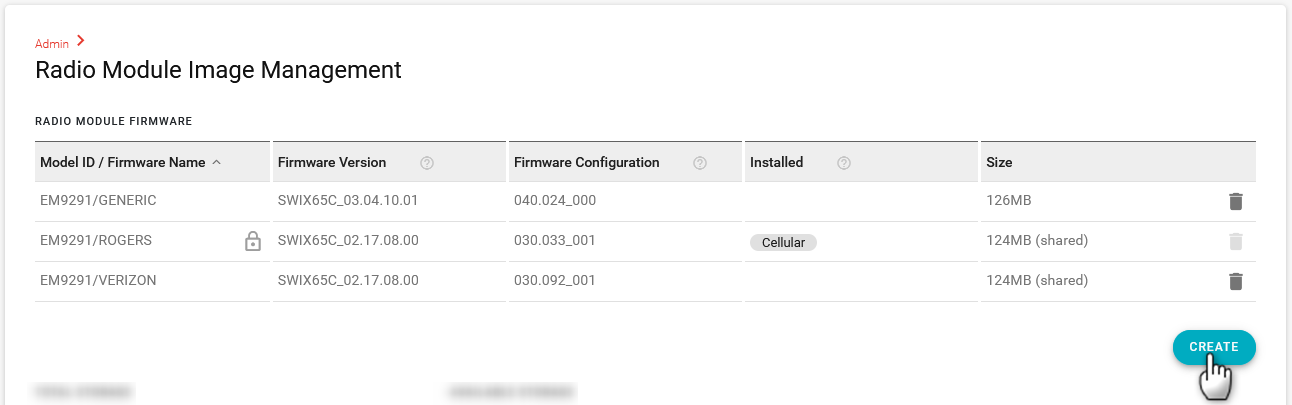Delete the EM9291/VERIZON firmware via trash icon
Viewport: 1292px width, 405px height.
[x=1235, y=281]
